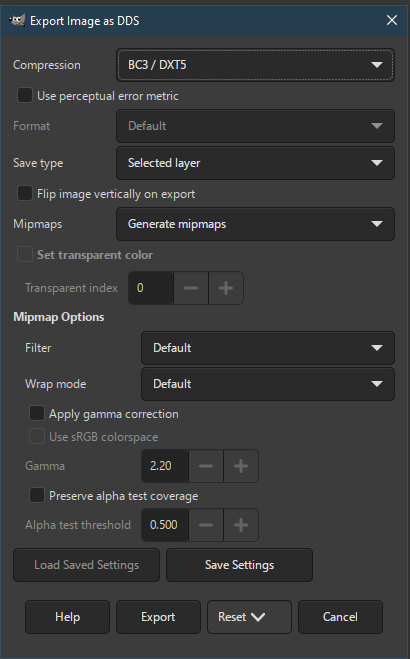Open the disabled Format dropdown
Image resolution: width=410 pixels, height=659 pixels.
[x=255, y=126]
